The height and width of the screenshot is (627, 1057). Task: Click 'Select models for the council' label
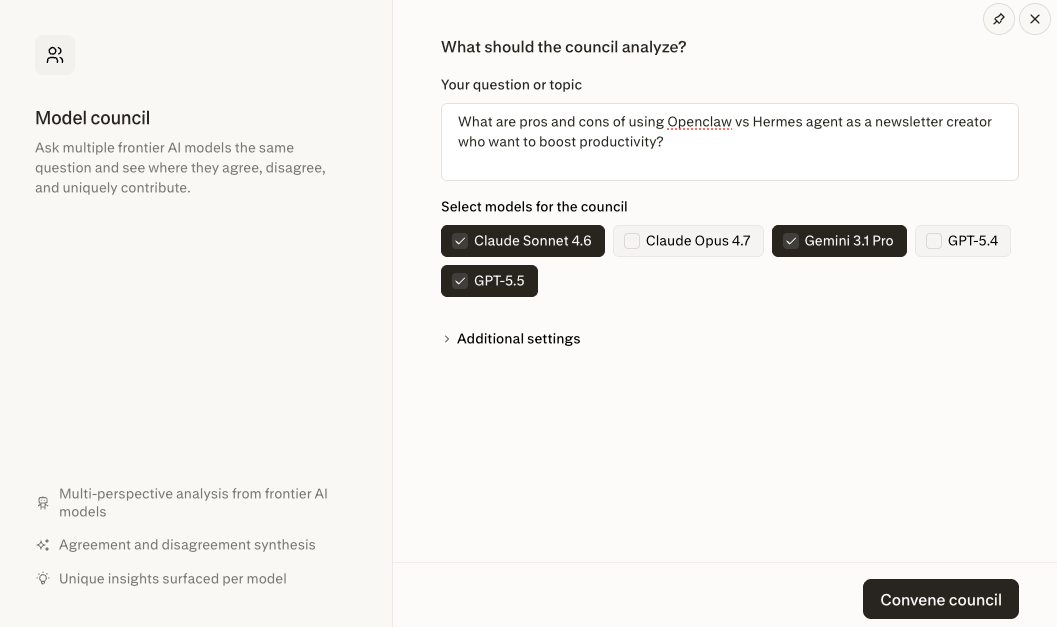point(534,207)
